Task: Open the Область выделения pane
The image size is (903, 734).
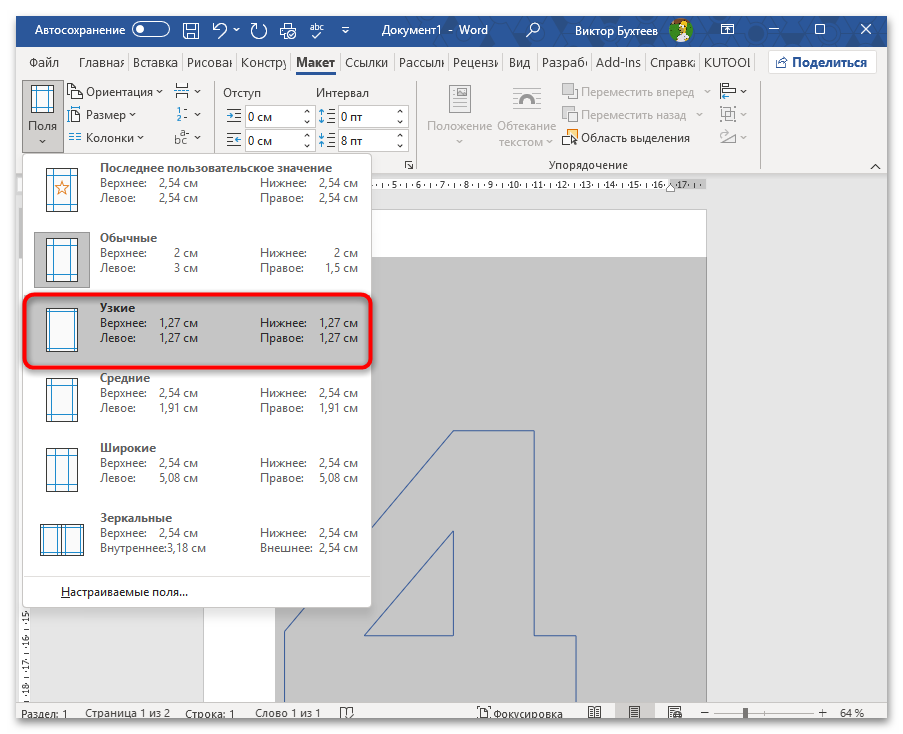Action: 626,138
